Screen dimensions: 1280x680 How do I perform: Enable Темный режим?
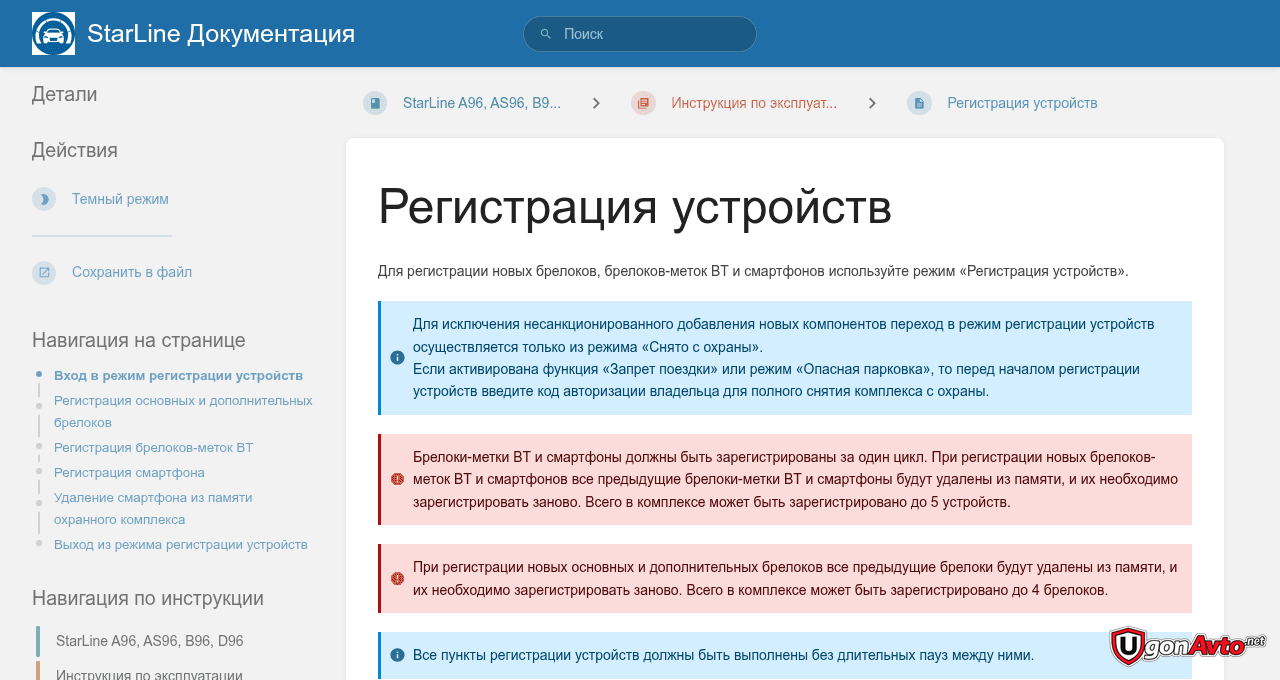pos(120,199)
